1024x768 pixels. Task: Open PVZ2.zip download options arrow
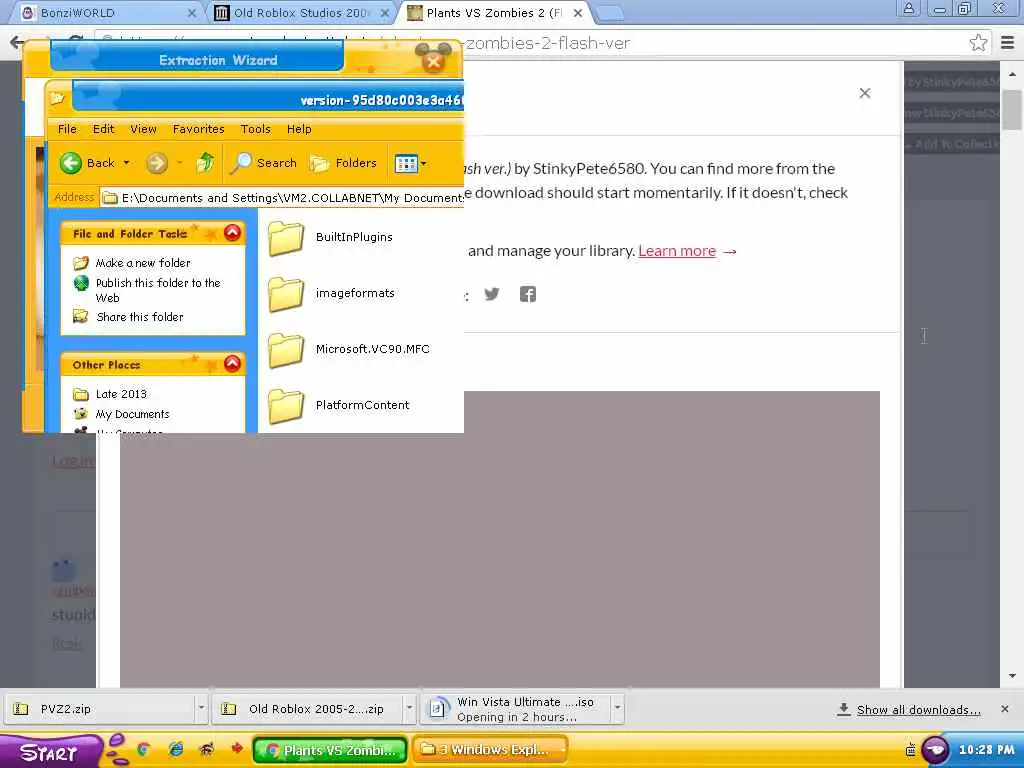(201, 708)
